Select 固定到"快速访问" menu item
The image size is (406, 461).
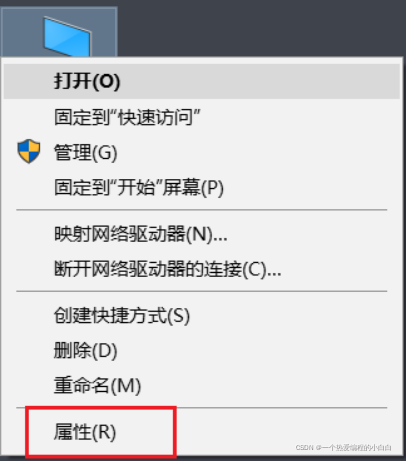[x=202, y=117]
